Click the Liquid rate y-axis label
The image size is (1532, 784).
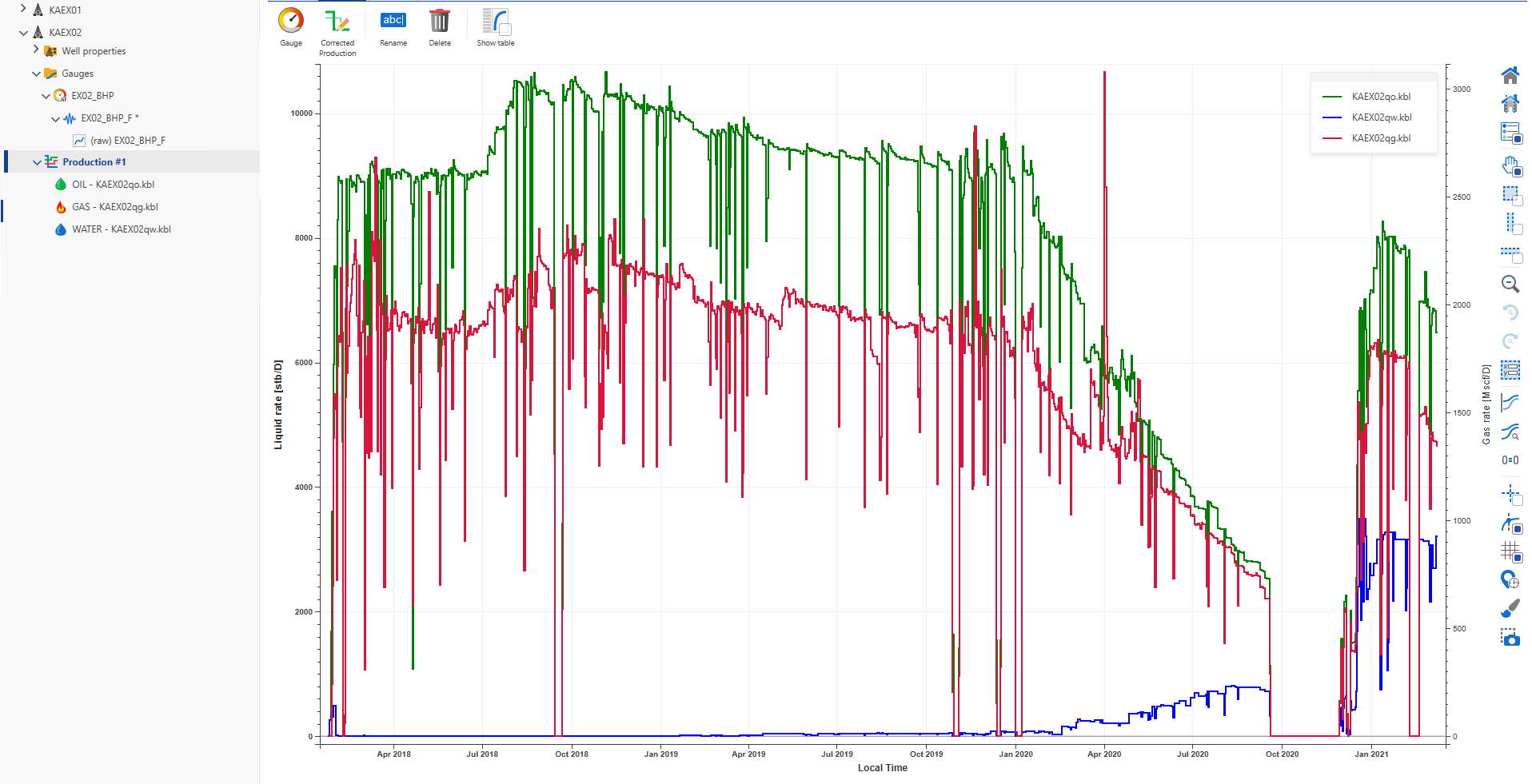click(278, 404)
